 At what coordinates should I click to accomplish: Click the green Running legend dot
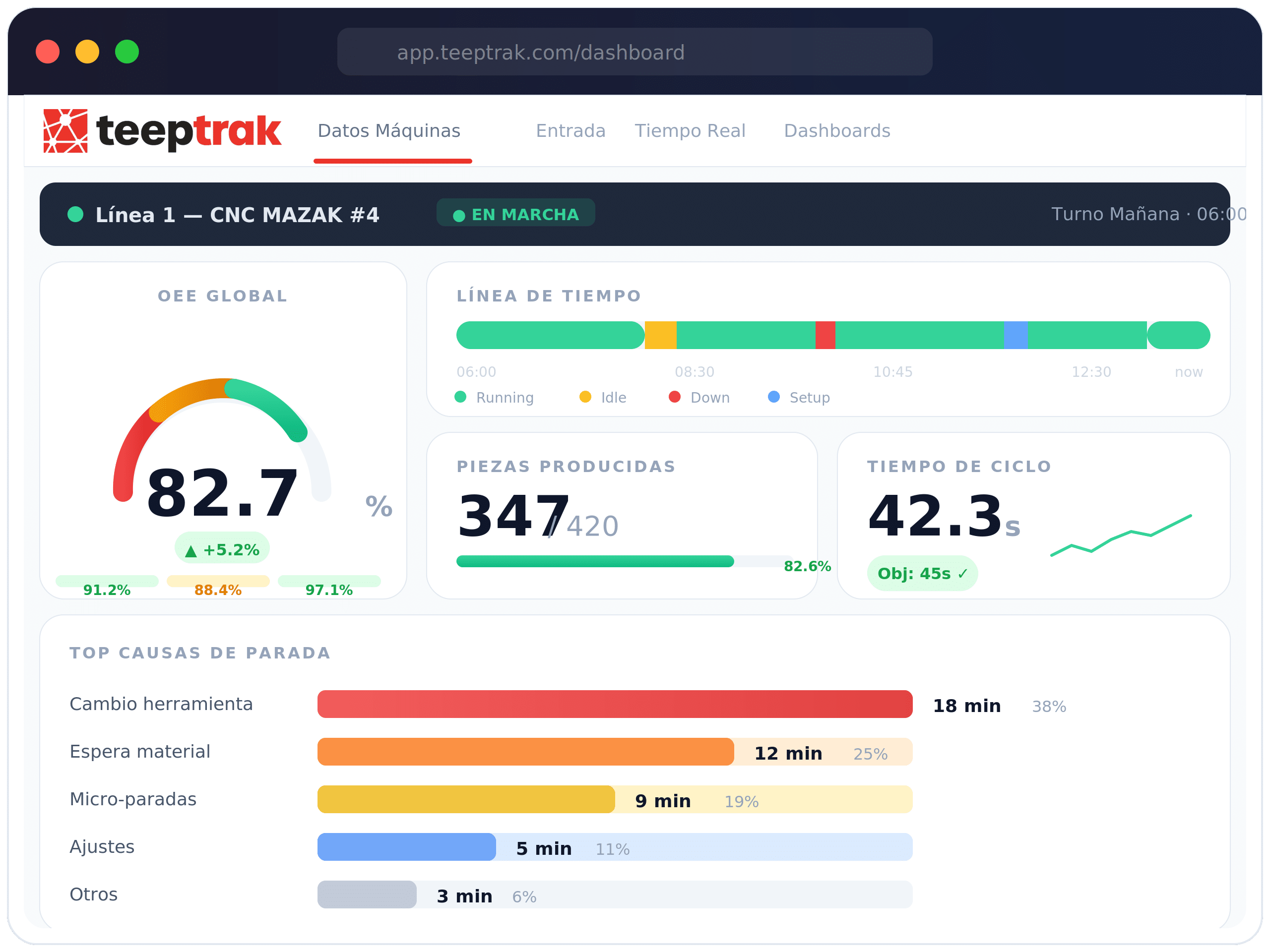tap(460, 397)
